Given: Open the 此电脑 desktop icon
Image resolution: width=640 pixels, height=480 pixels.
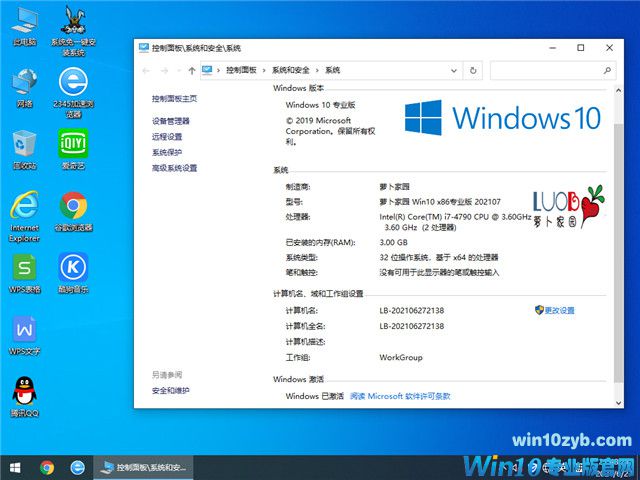Looking at the screenshot, I should tap(24, 25).
